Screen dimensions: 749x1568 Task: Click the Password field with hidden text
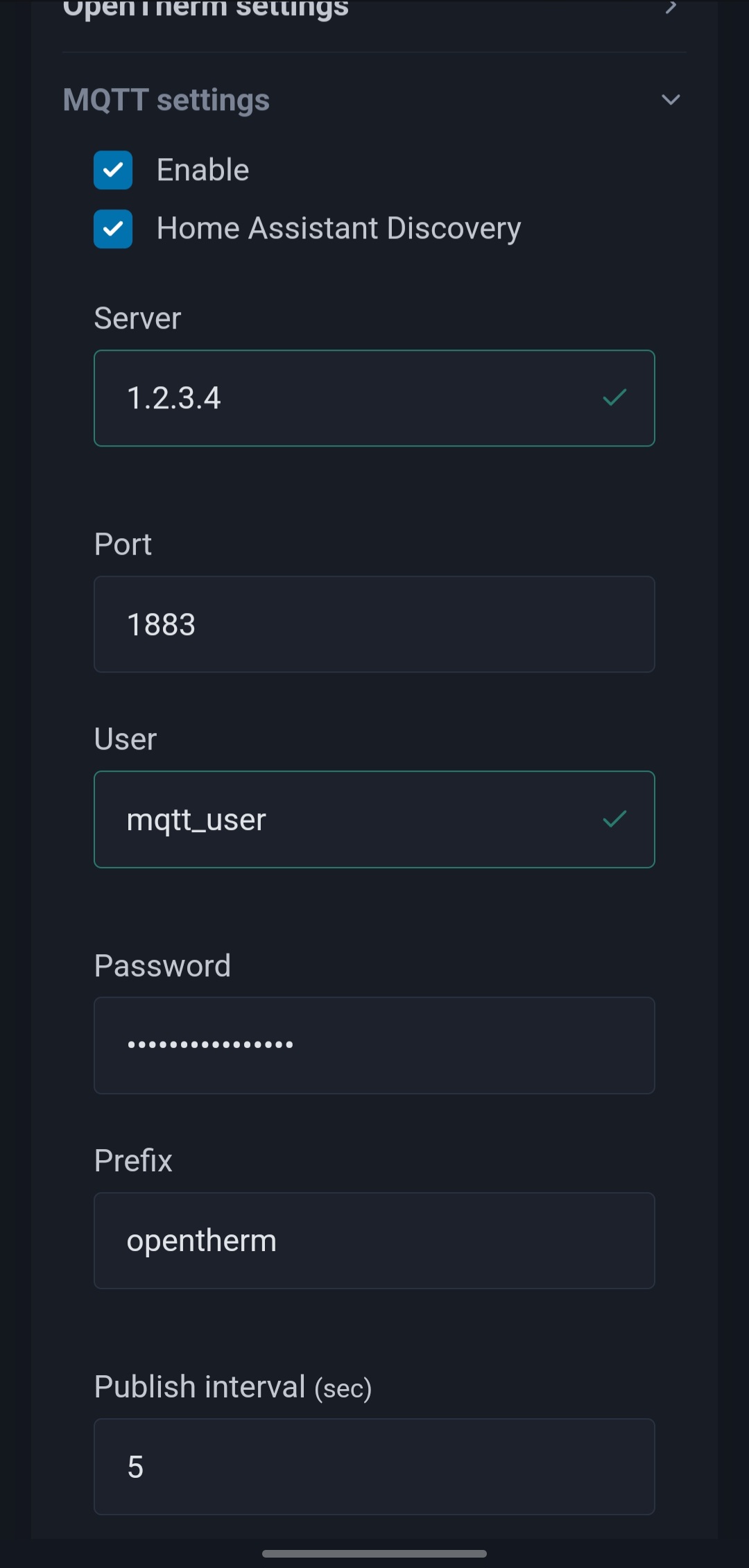tap(374, 1045)
